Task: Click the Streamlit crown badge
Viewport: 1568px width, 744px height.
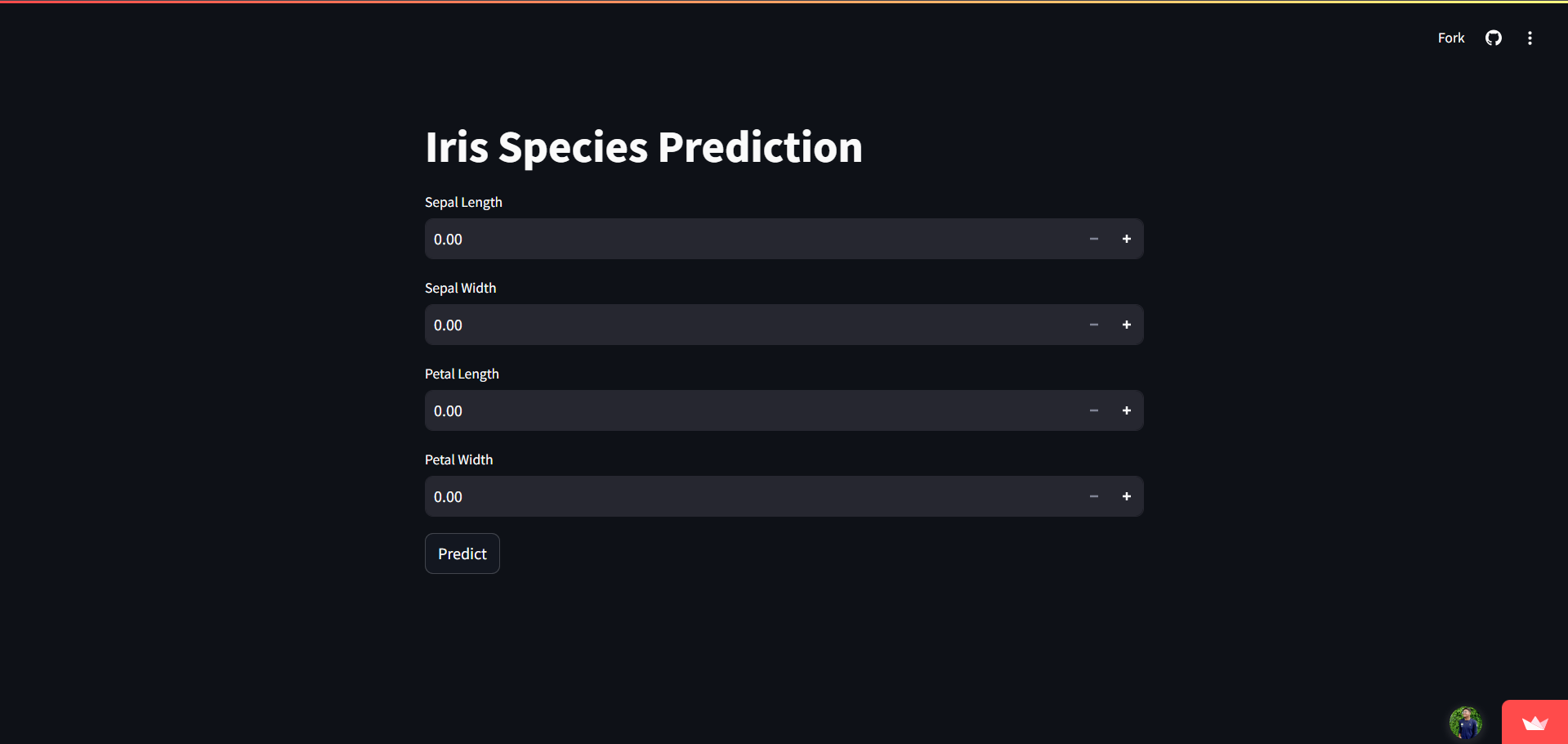Action: click(1534, 723)
